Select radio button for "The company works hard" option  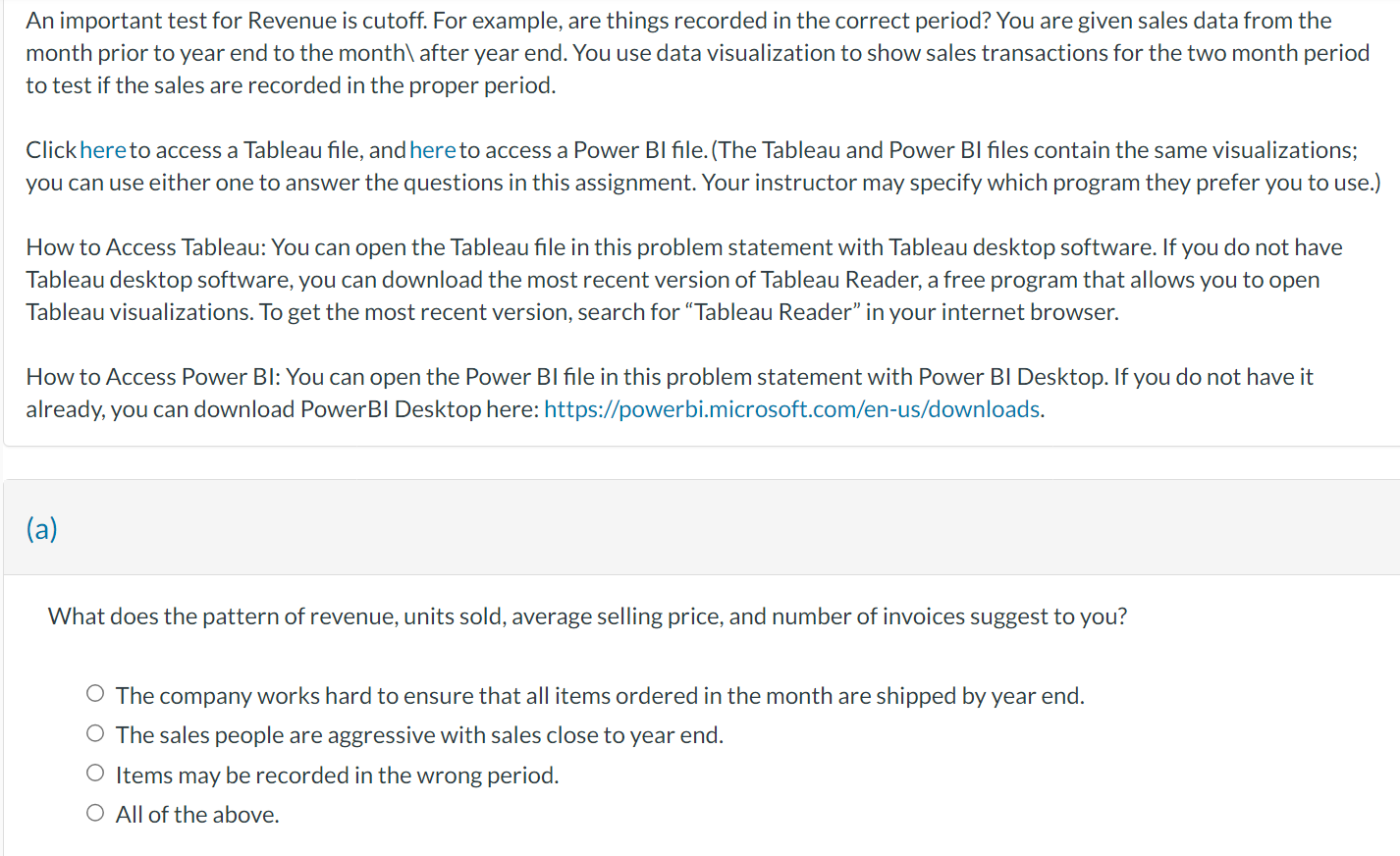pos(95,694)
